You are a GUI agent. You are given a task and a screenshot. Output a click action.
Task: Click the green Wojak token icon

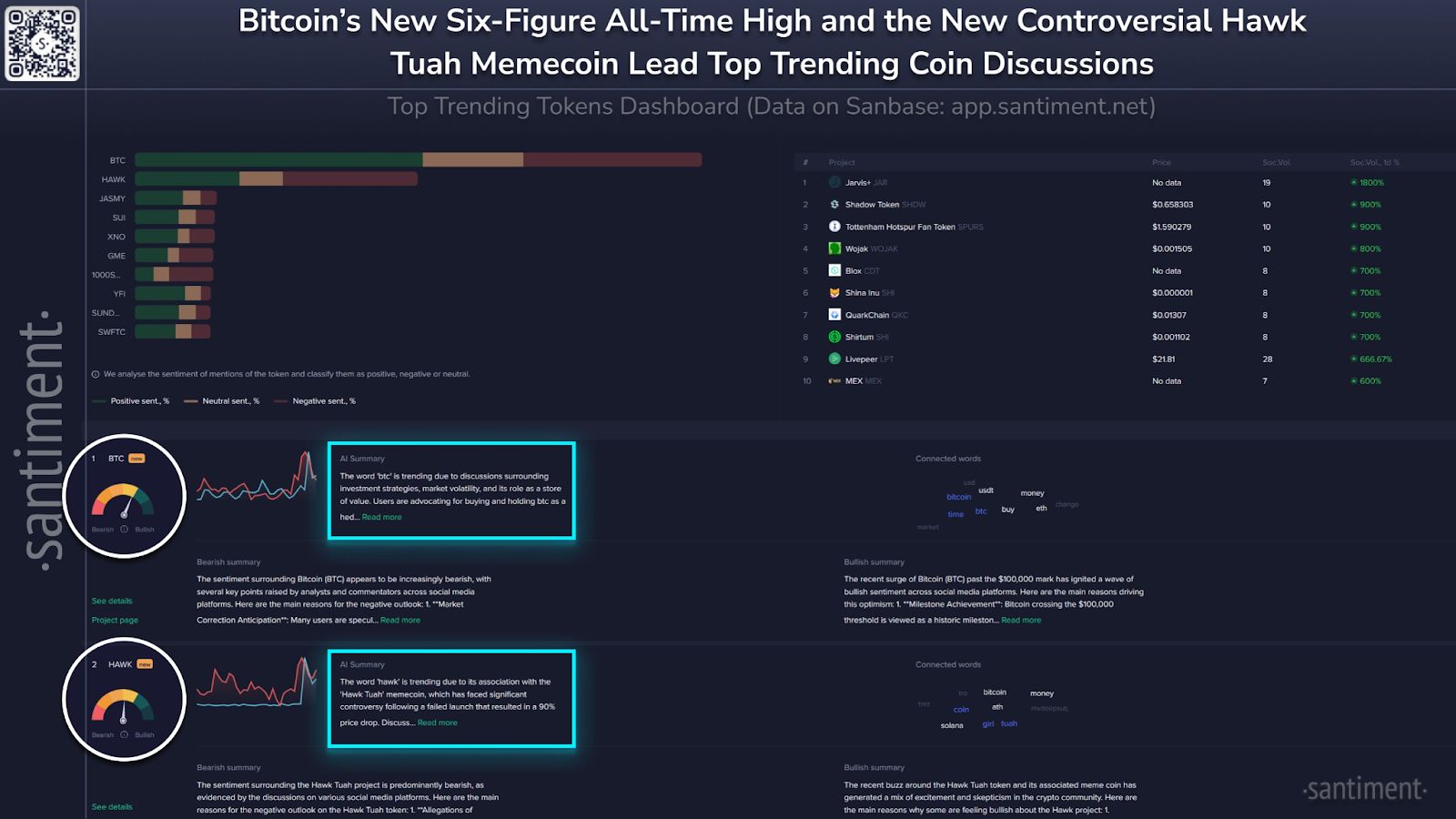pos(834,248)
